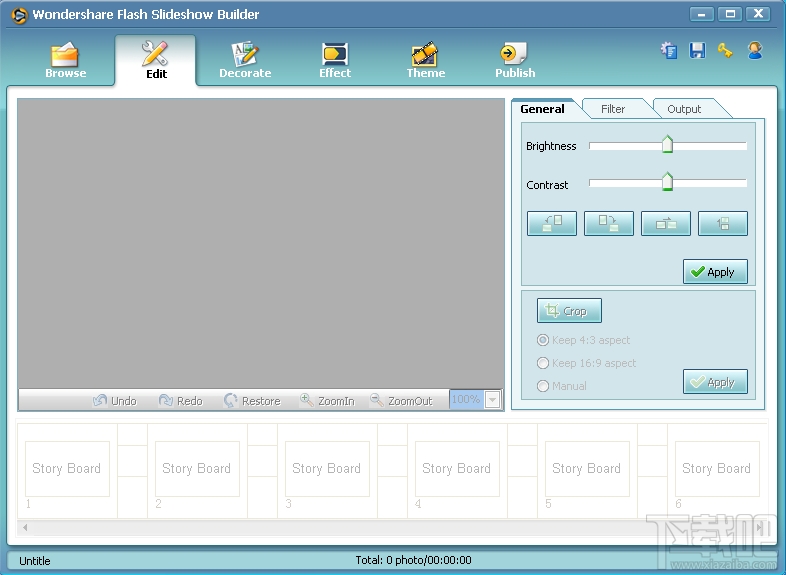This screenshot has width=786, height=575.
Task: Close the Slideshow Builder window
Action: point(758,14)
